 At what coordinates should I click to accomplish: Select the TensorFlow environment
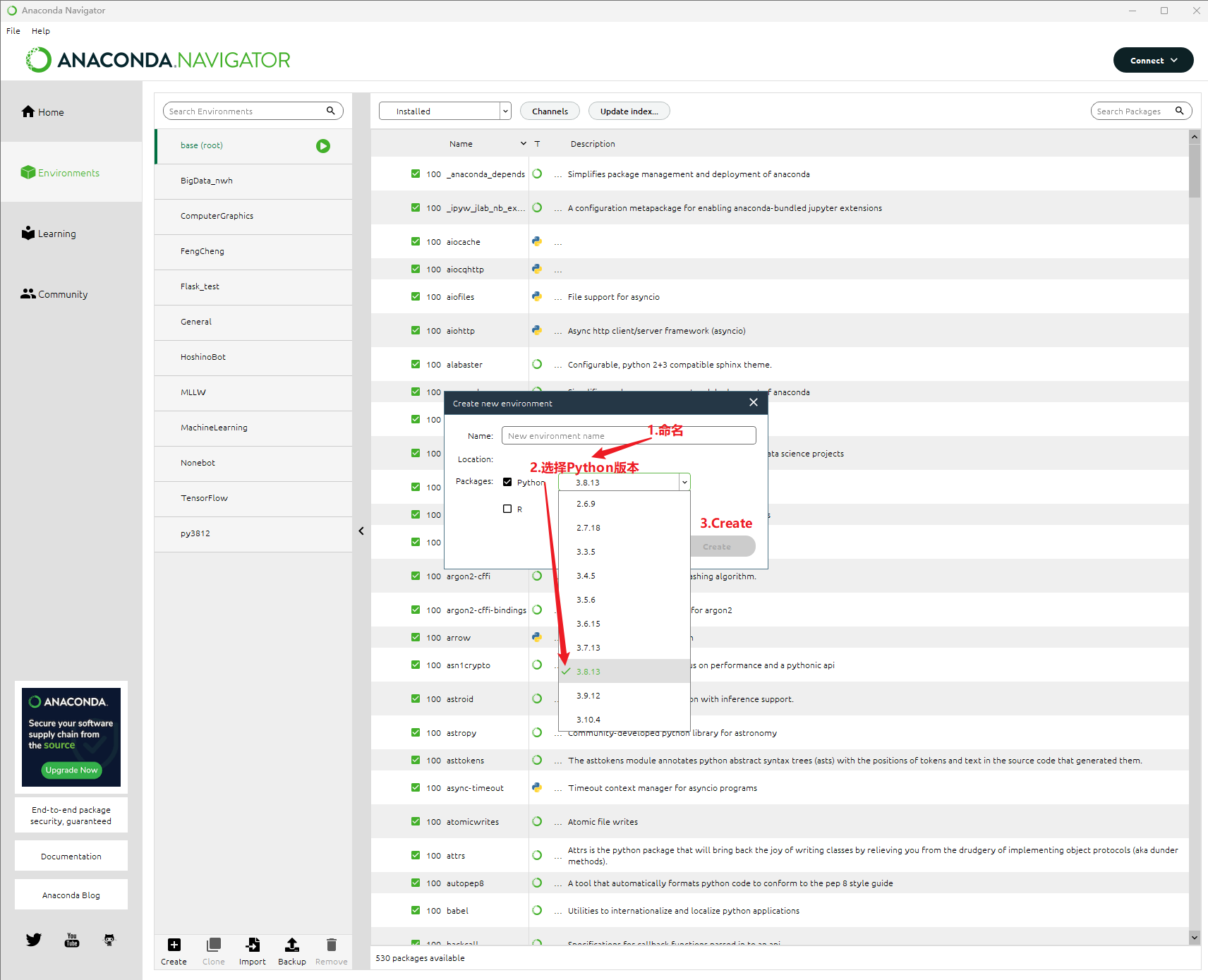pyautogui.click(x=253, y=498)
